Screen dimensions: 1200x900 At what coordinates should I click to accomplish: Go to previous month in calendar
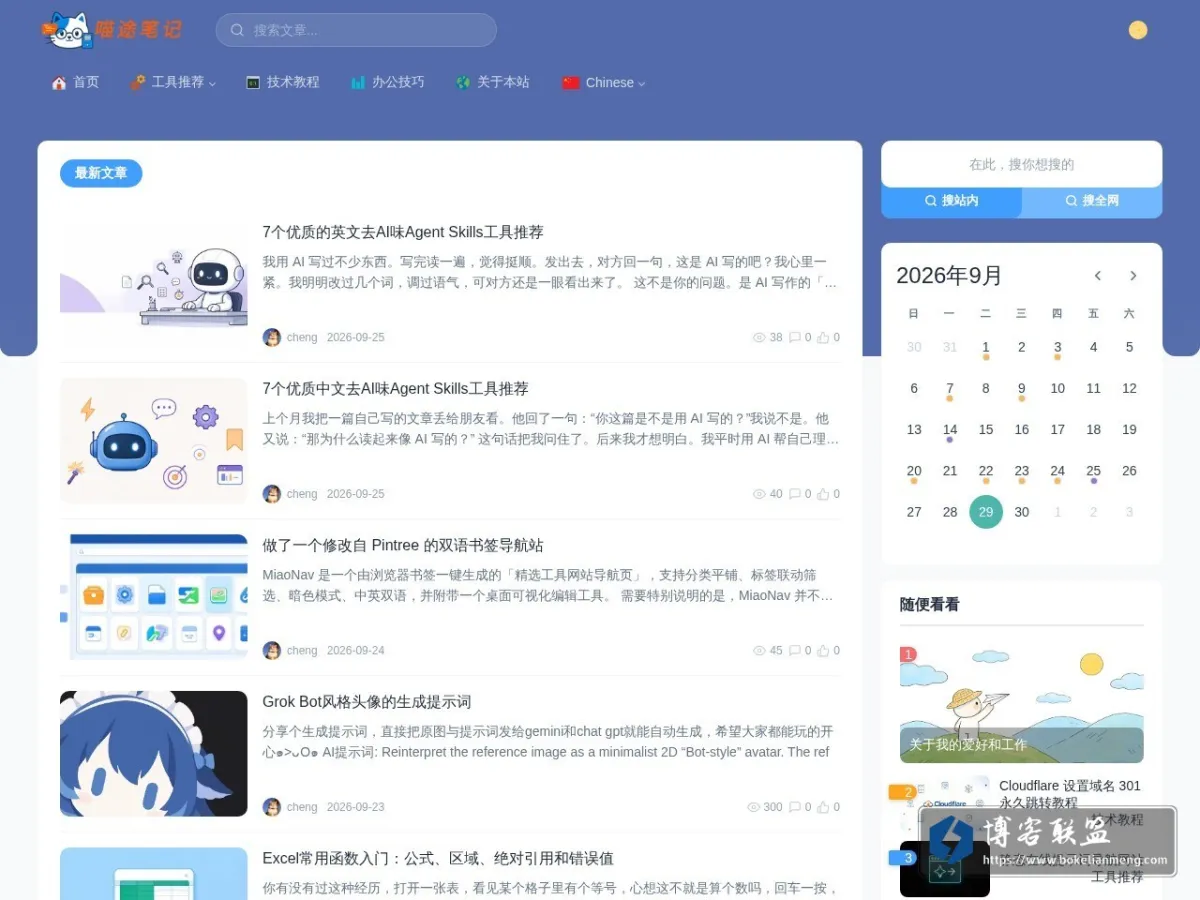1097,276
